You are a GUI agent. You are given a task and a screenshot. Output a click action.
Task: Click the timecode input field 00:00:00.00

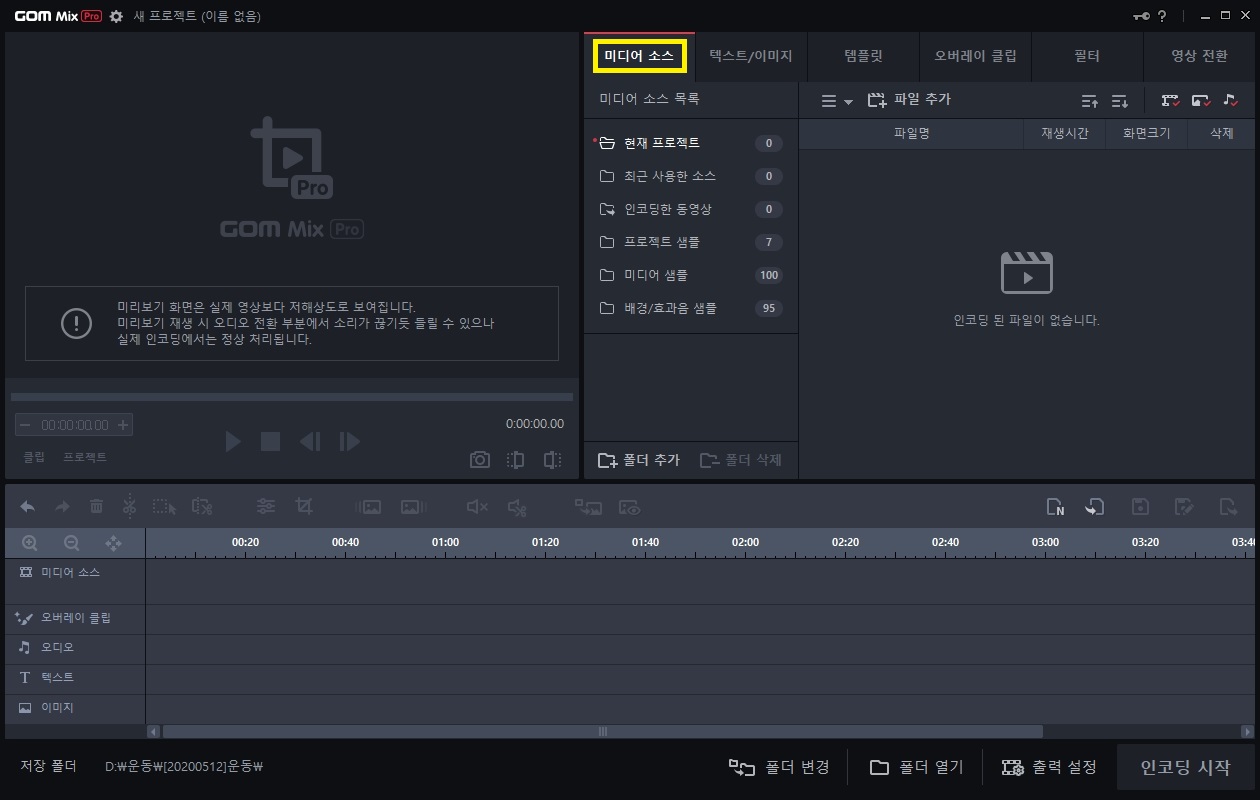pyautogui.click(x=74, y=425)
